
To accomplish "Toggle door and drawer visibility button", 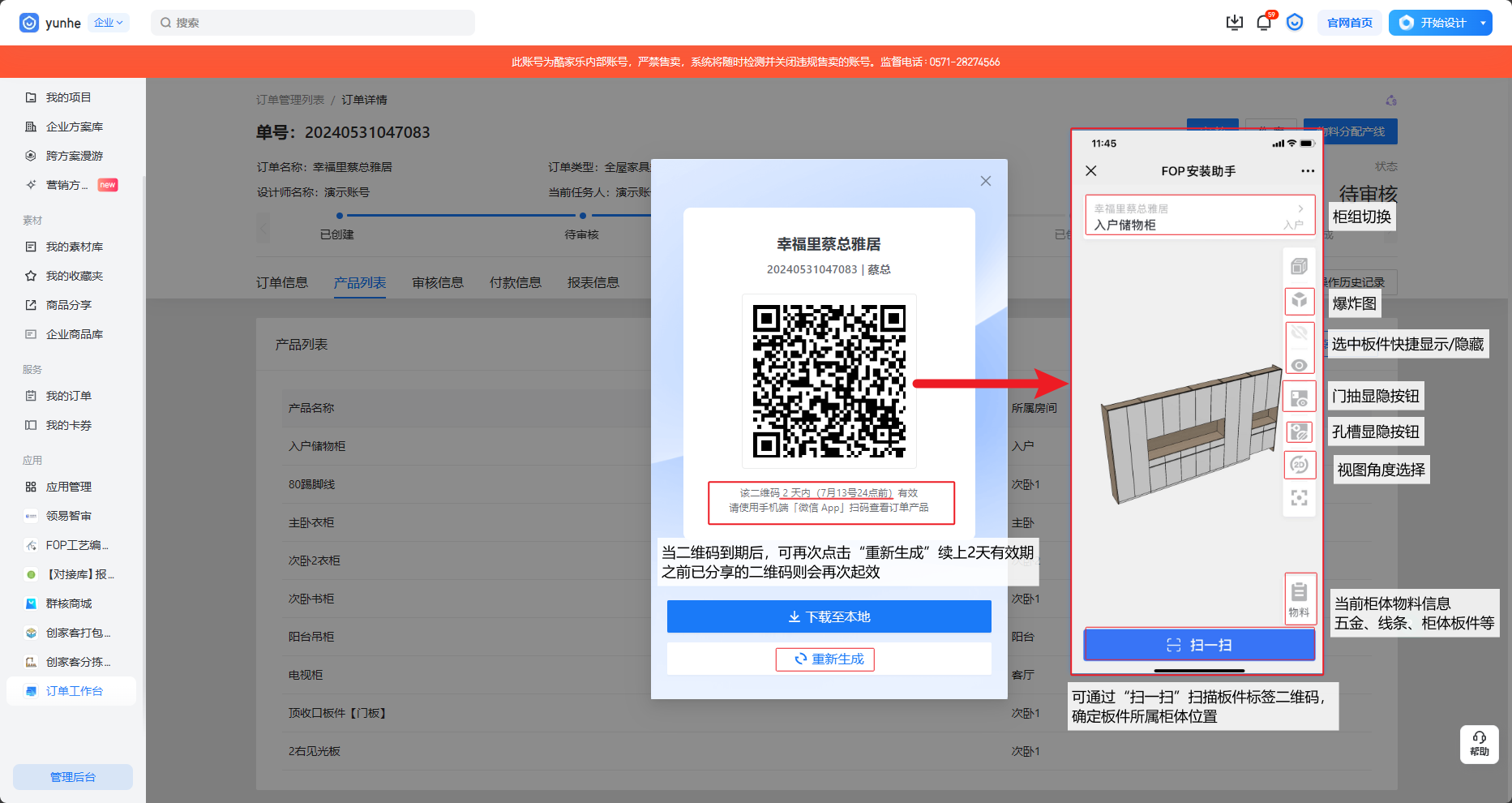I will [x=1299, y=398].
